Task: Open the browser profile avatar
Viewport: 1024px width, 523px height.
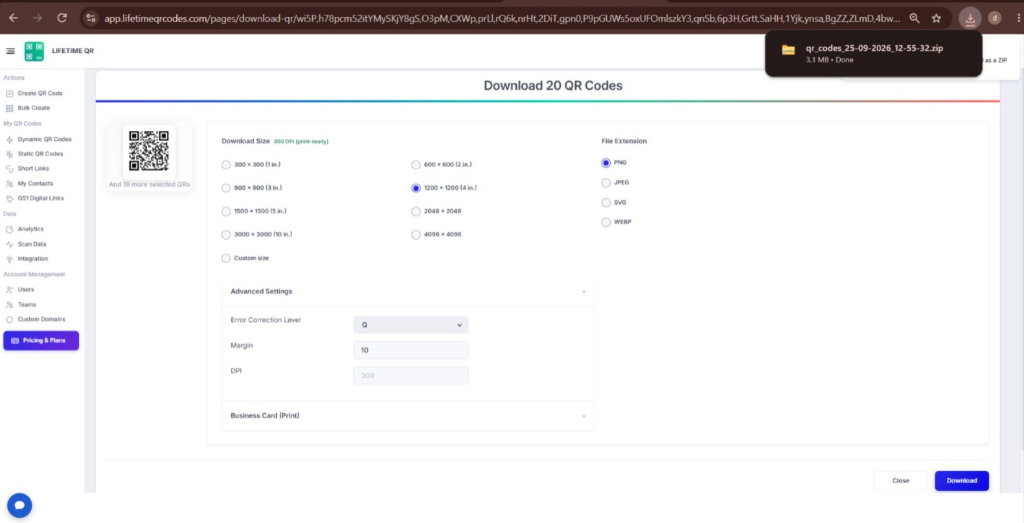Action: pos(994,18)
